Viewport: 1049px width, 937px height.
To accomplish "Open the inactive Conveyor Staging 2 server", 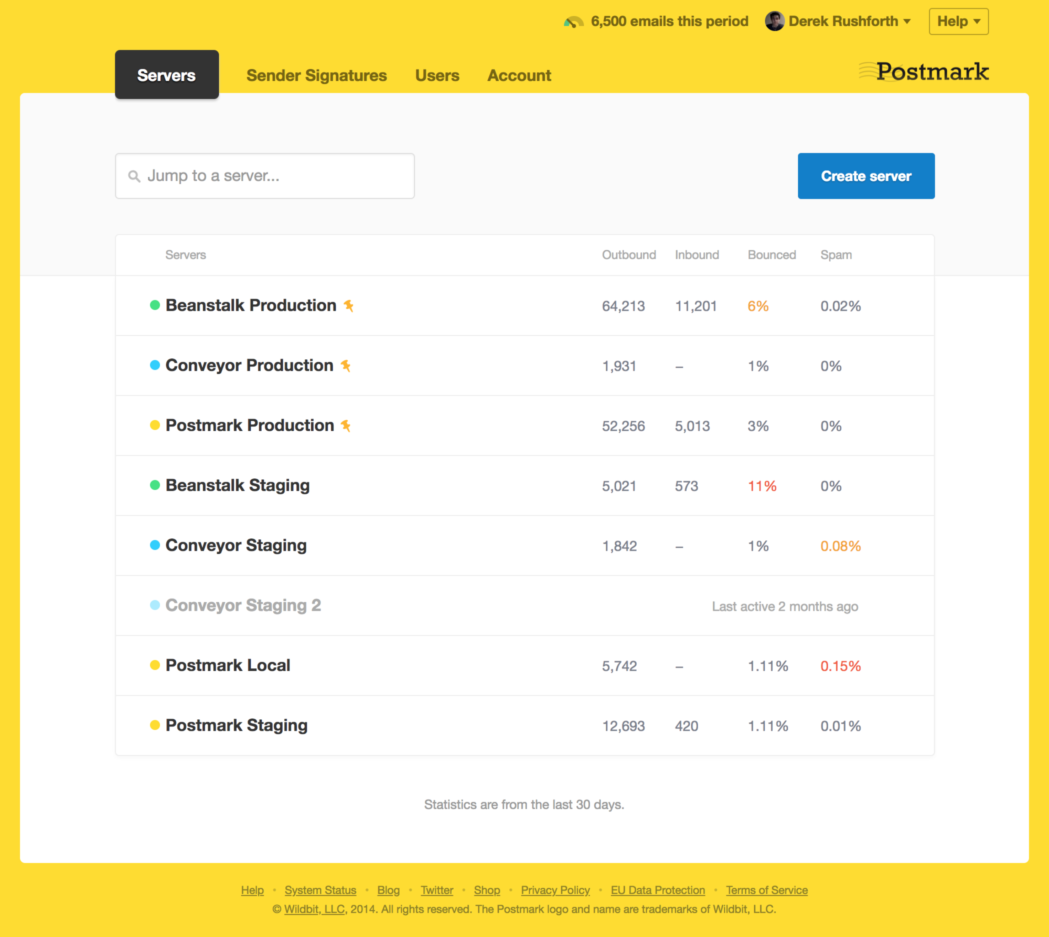I will pos(243,605).
